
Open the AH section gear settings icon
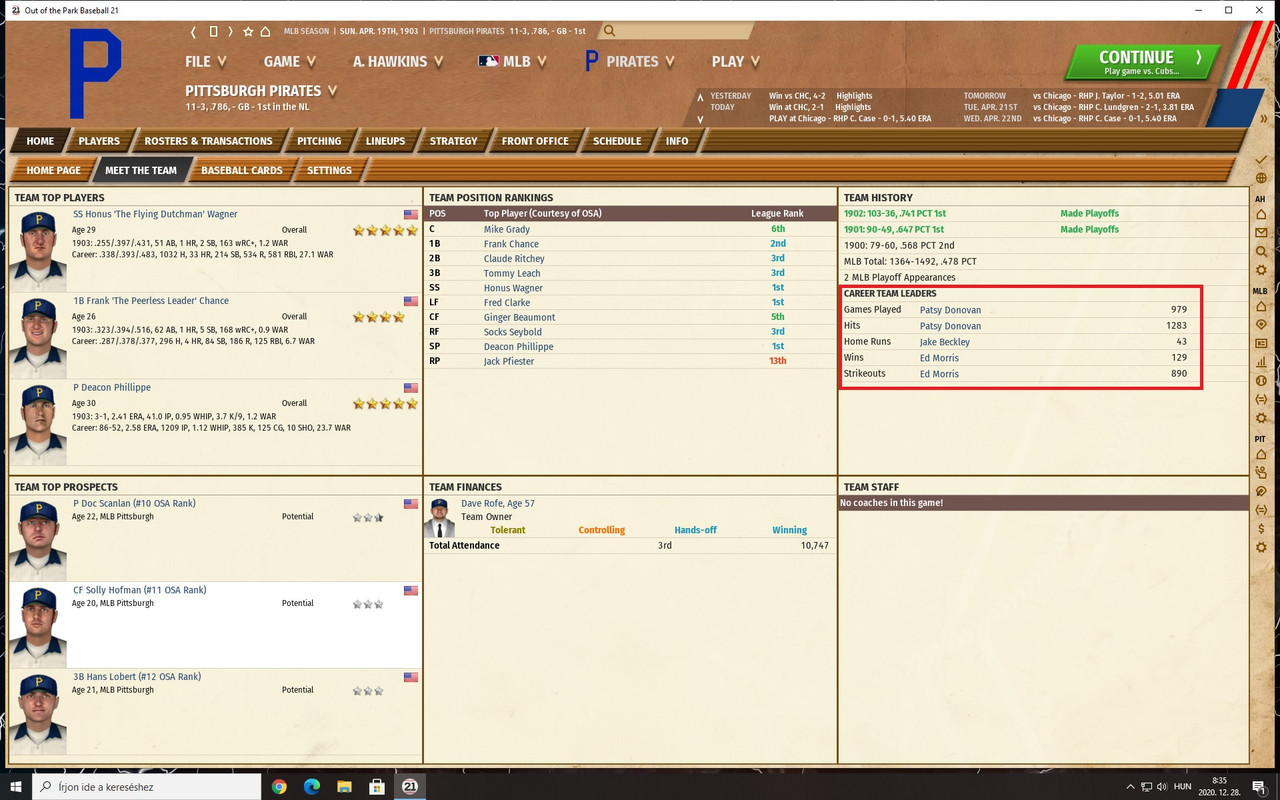tap(1261, 270)
